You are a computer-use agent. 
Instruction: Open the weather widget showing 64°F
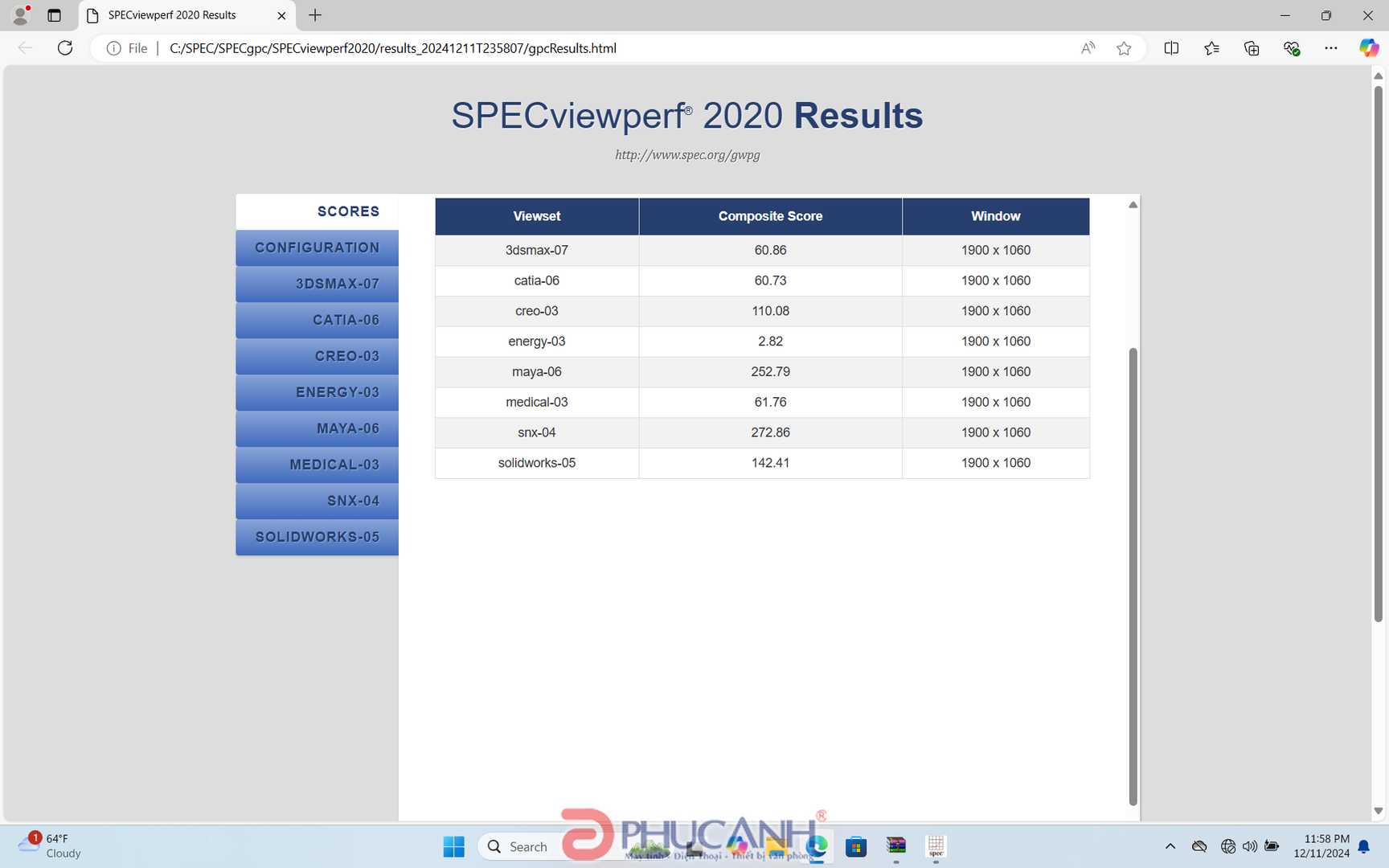[x=50, y=846]
